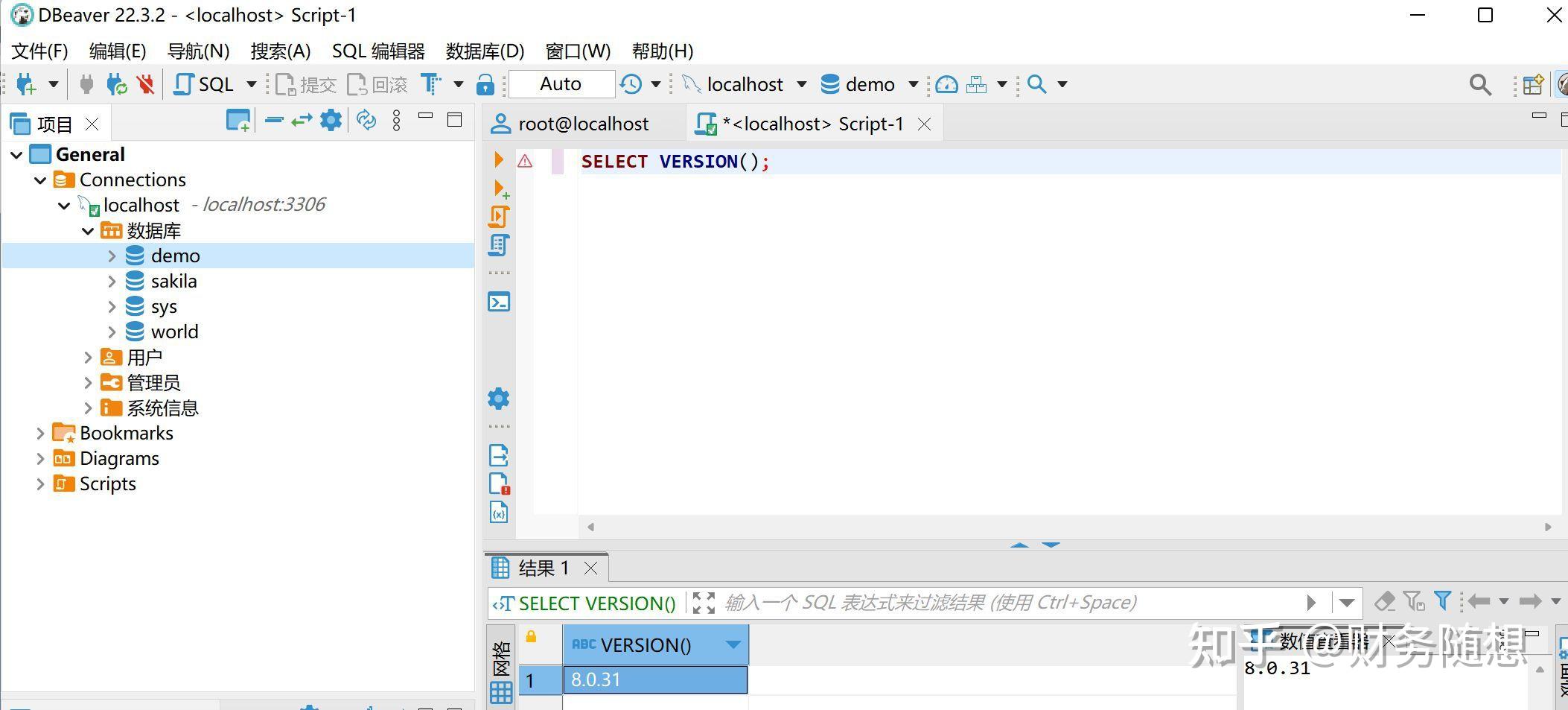
Task: Select the localhost active connection selector
Action: 744,84
